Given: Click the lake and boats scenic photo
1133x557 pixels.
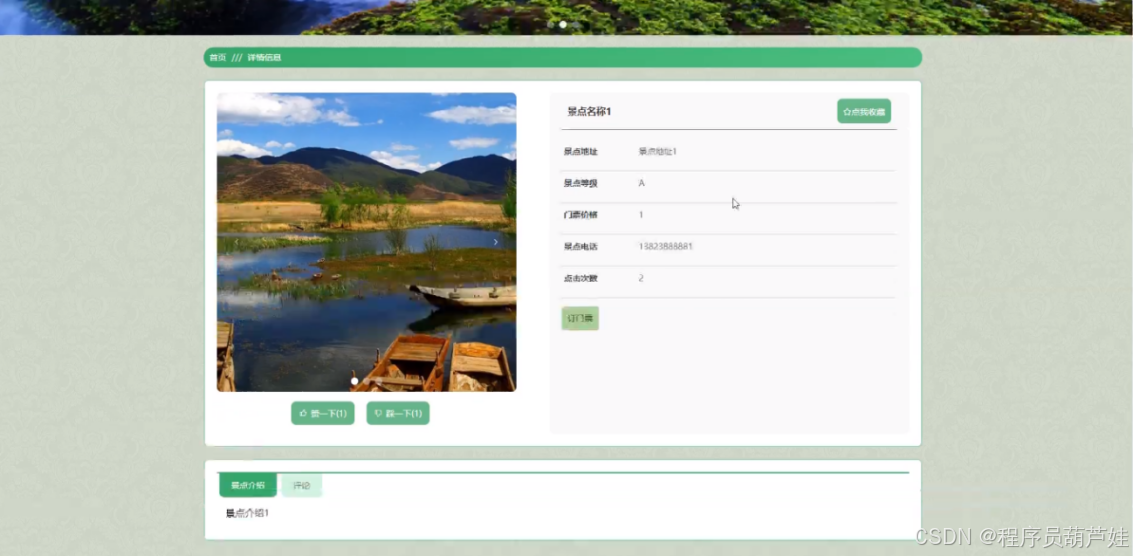Looking at the screenshot, I should [x=366, y=242].
